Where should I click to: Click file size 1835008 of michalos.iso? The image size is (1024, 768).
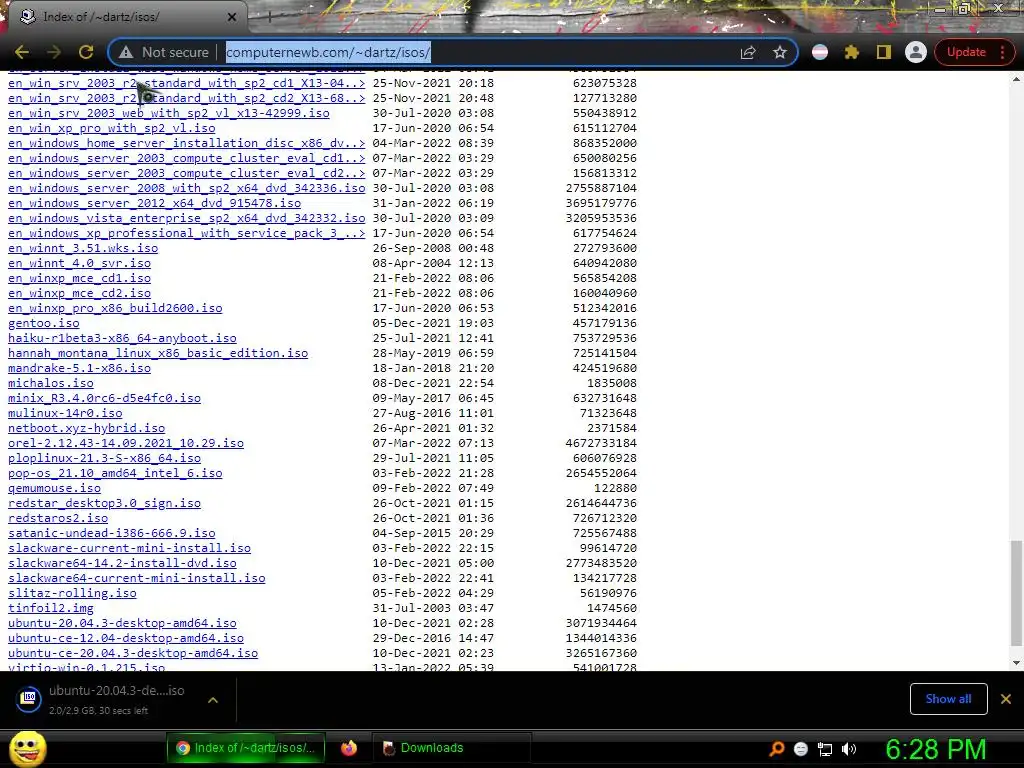(612, 383)
